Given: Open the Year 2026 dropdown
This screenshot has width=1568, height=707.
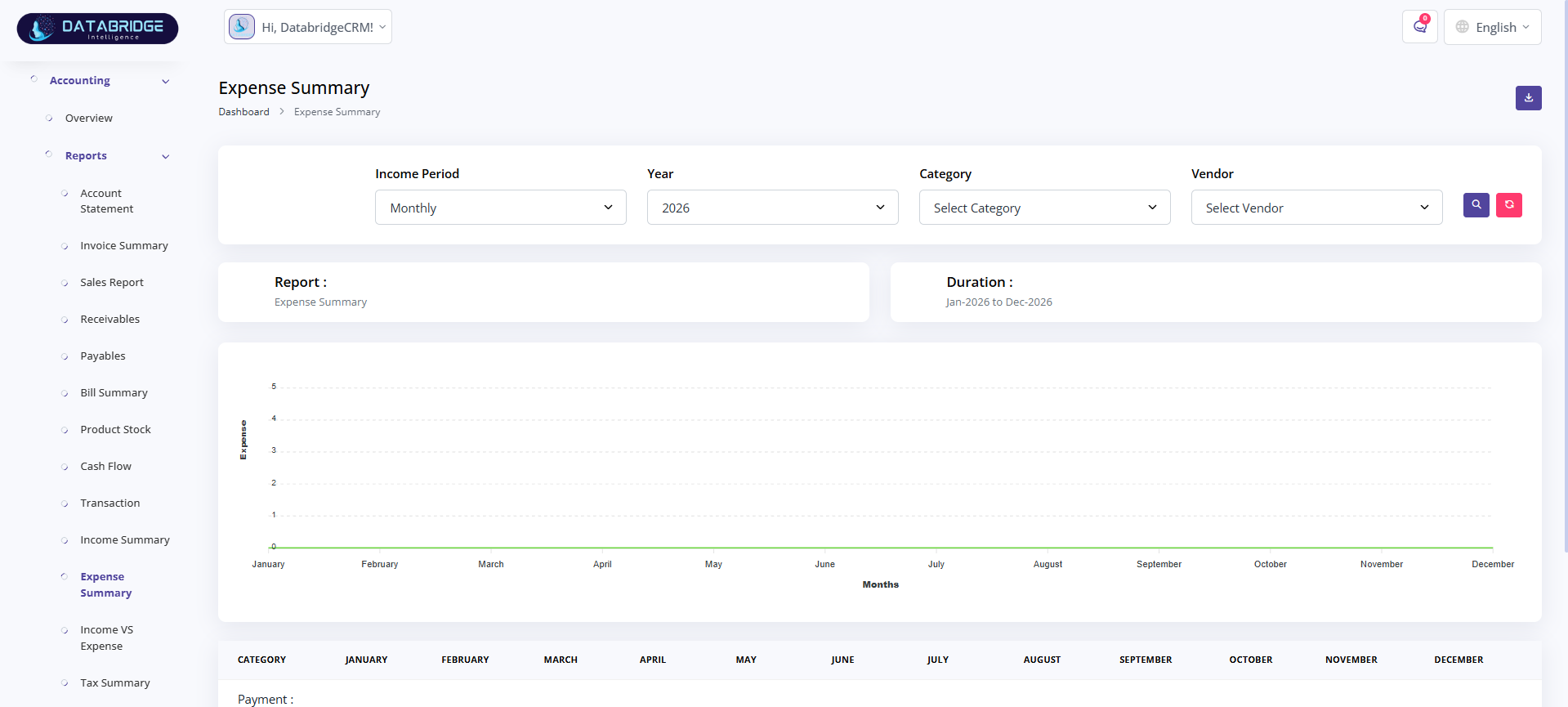Looking at the screenshot, I should [773, 208].
